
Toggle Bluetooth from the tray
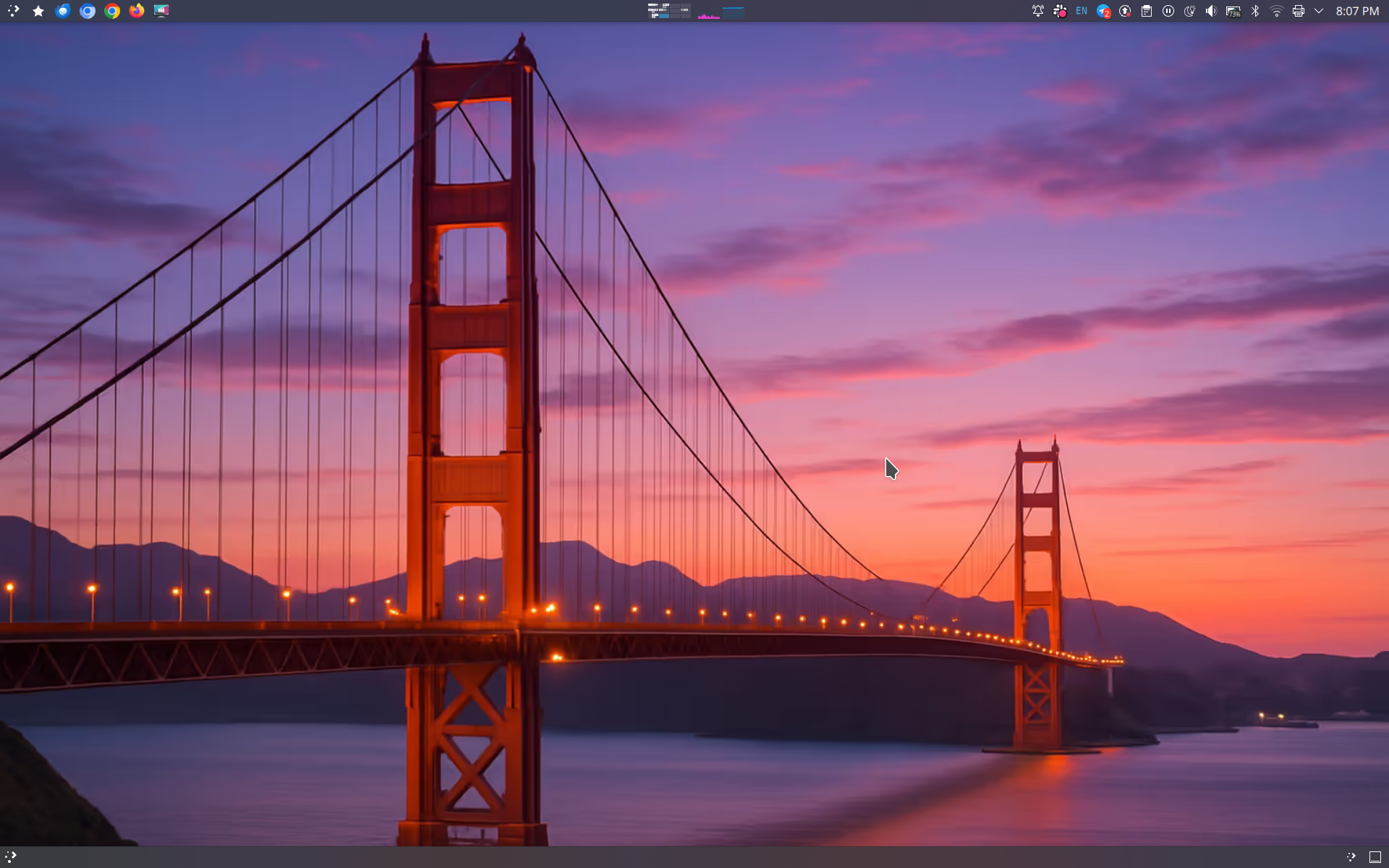pyautogui.click(x=1255, y=11)
